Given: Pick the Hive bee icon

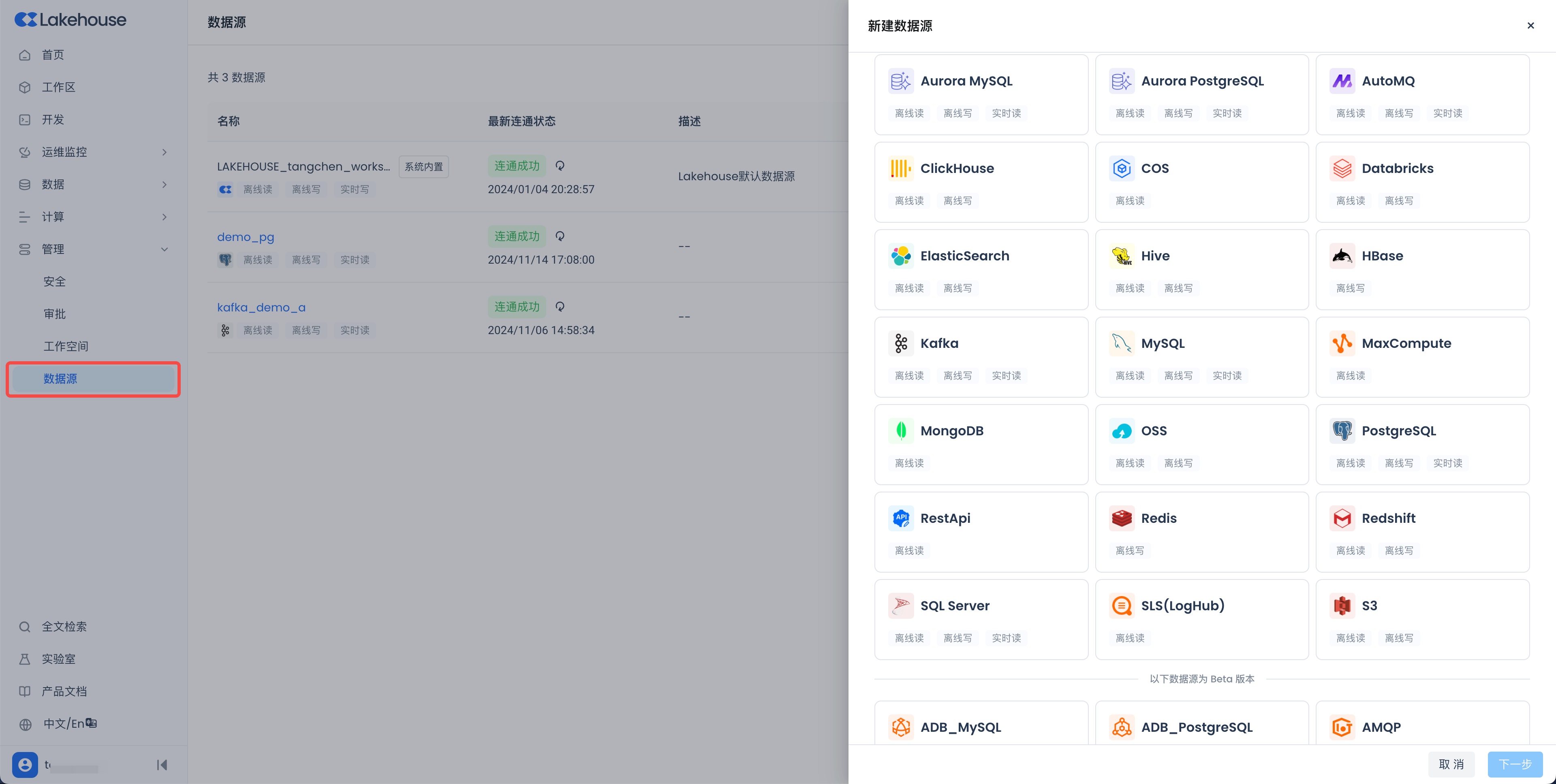Looking at the screenshot, I should coord(1121,256).
